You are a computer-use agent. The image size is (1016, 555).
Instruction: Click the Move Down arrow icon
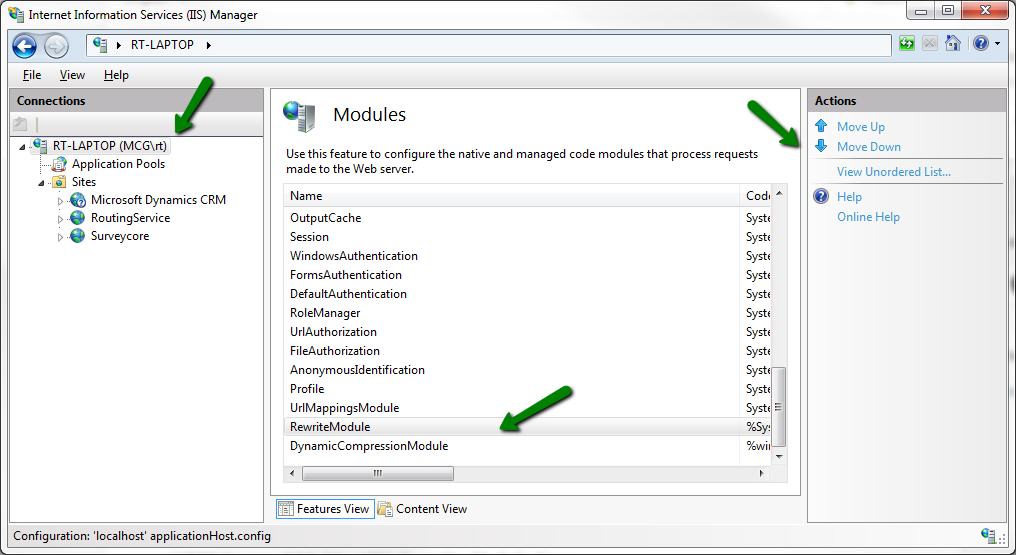[x=821, y=146]
